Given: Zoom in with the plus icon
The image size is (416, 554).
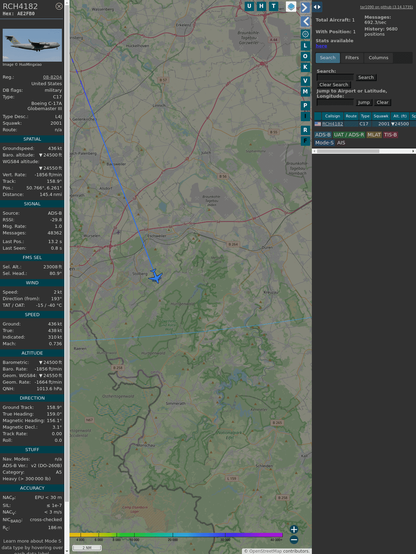Looking at the screenshot, I should tap(294, 529).
